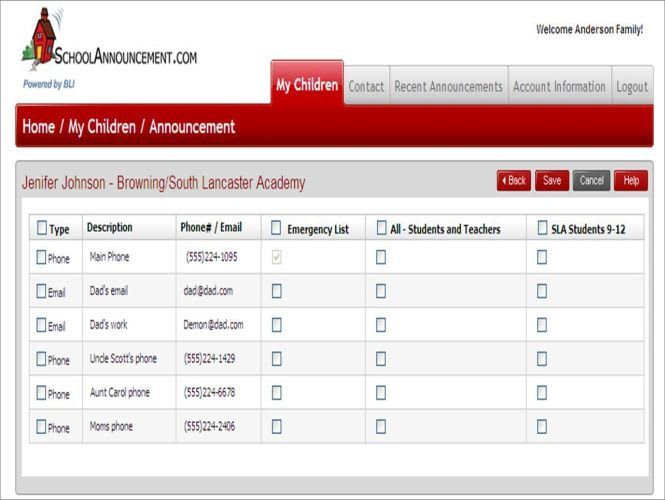Viewport: 665px width, 500px height.
Task: Check SLA Students 9-12 for Moms phone
Action: click(542, 427)
